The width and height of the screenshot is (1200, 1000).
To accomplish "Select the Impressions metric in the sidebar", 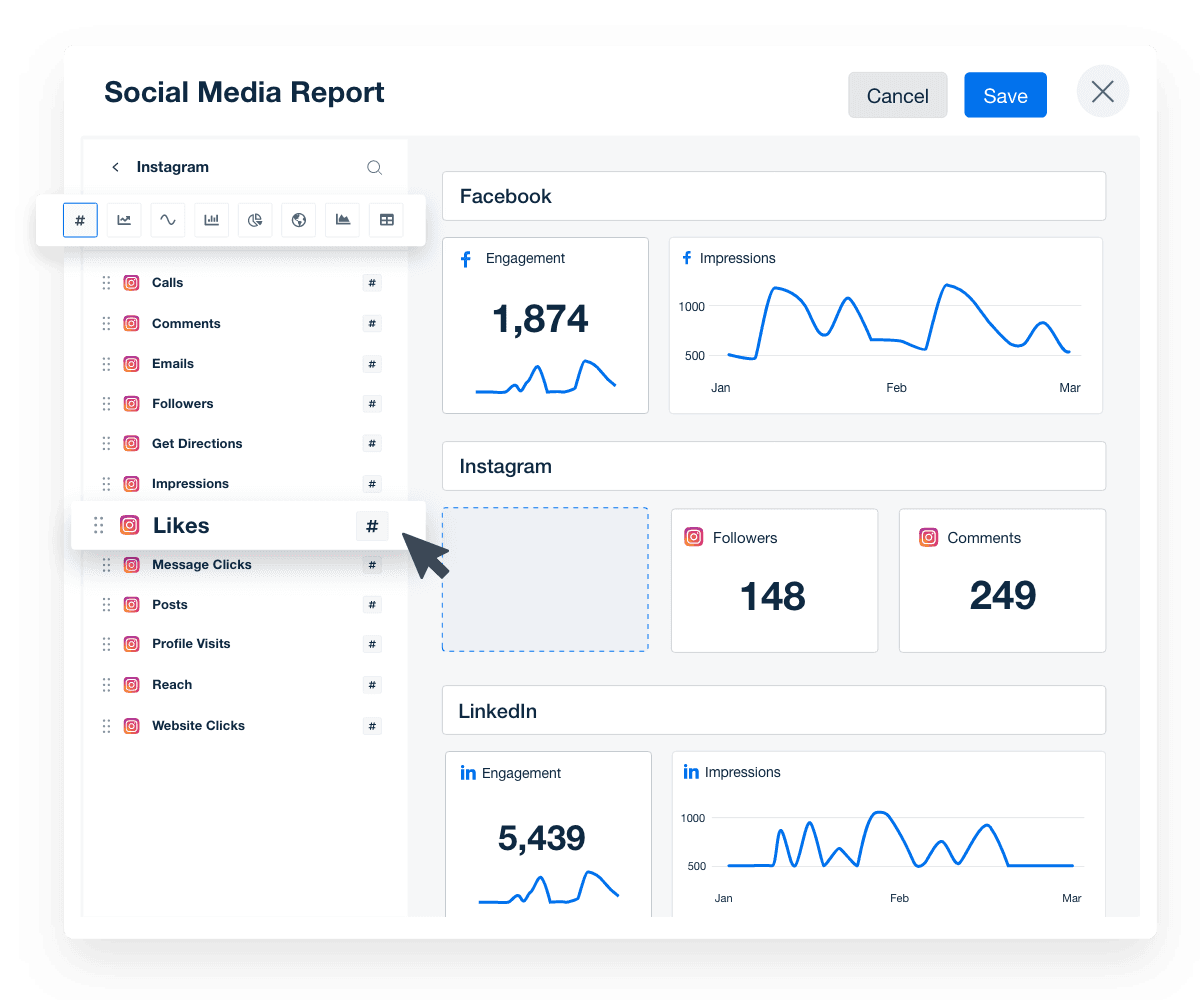I will [x=190, y=484].
